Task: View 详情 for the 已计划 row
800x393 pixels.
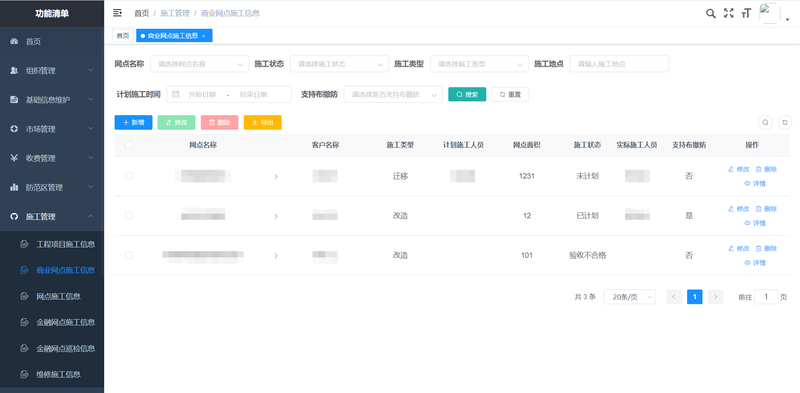Action: (x=755, y=224)
